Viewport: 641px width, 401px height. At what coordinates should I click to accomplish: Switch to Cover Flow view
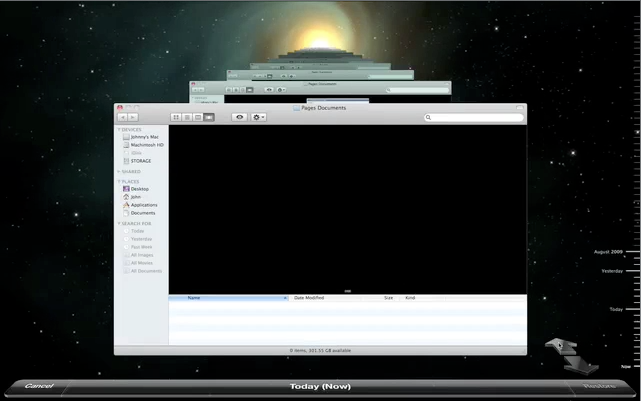coord(209,117)
